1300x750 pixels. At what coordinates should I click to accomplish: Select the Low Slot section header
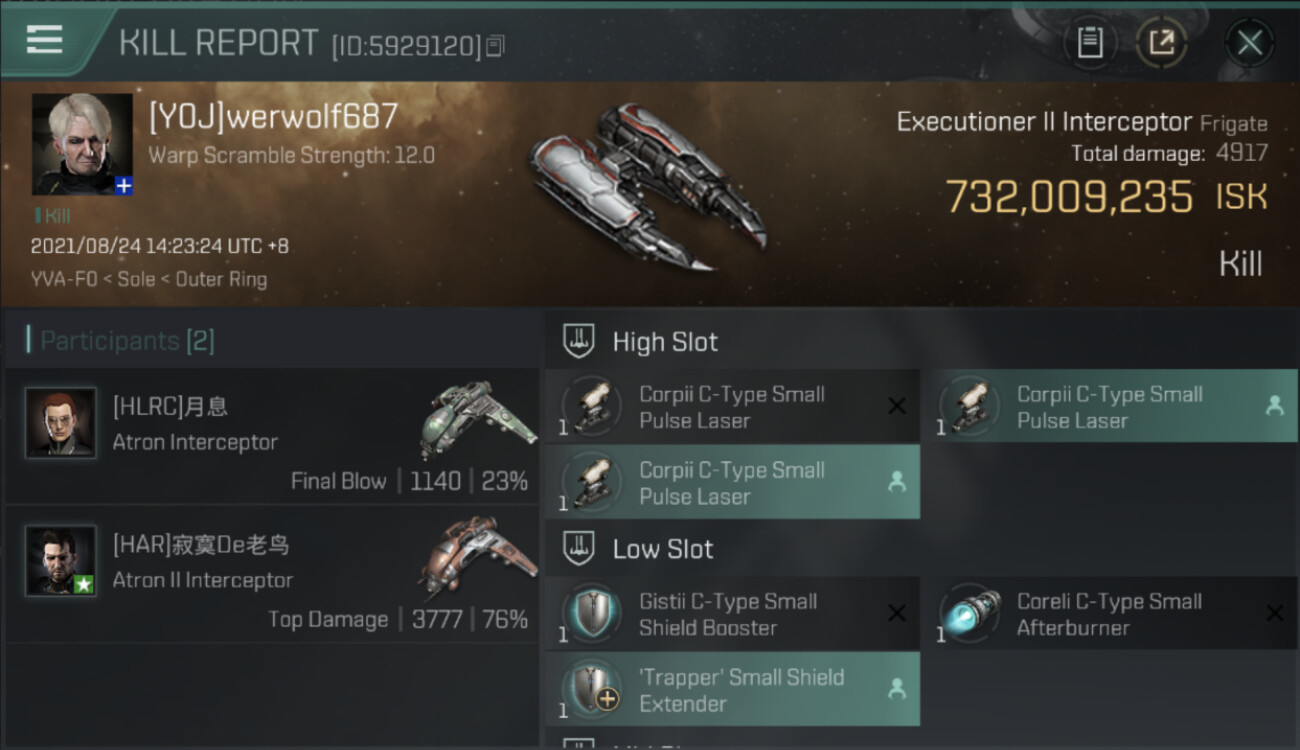pos(663,549)
